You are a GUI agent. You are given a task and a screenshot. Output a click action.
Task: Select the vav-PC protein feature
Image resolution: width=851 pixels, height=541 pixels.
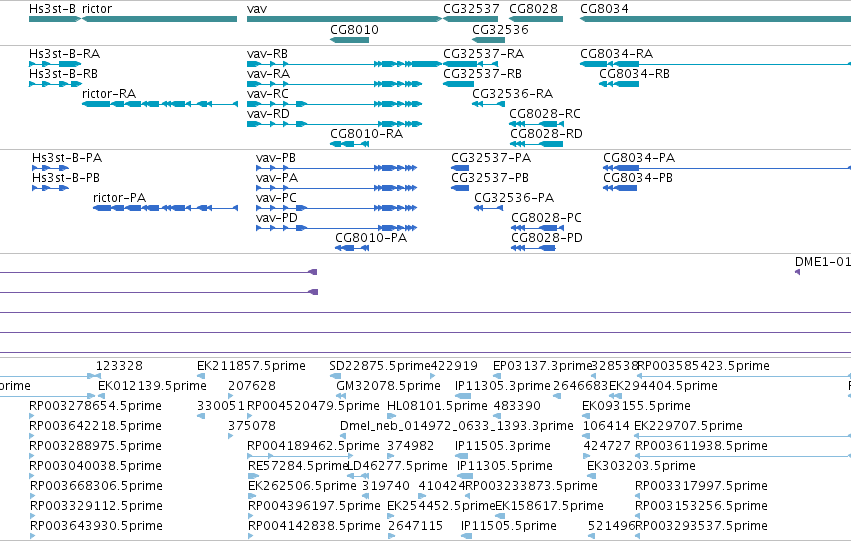tap(336, 208)
